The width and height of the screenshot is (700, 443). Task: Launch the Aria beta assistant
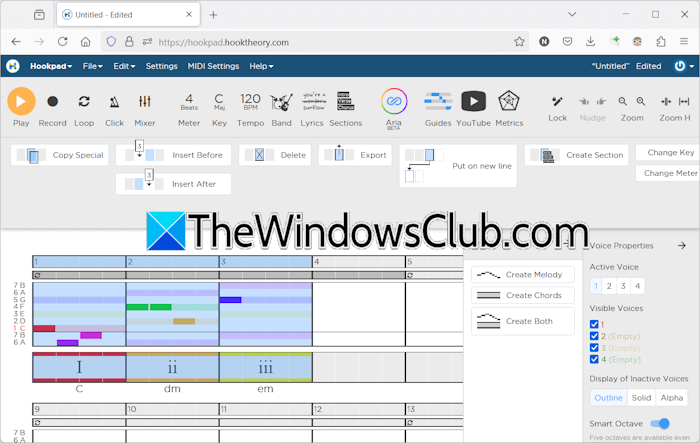tap(394, 101)
